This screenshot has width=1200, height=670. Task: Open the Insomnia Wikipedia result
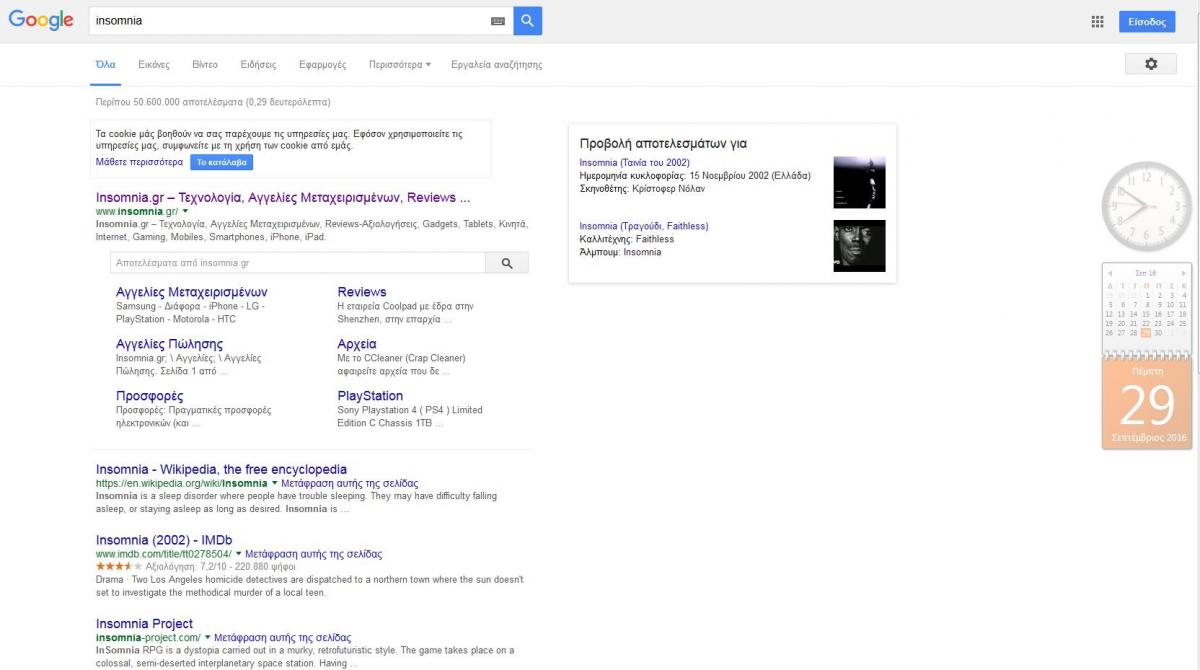221,469
